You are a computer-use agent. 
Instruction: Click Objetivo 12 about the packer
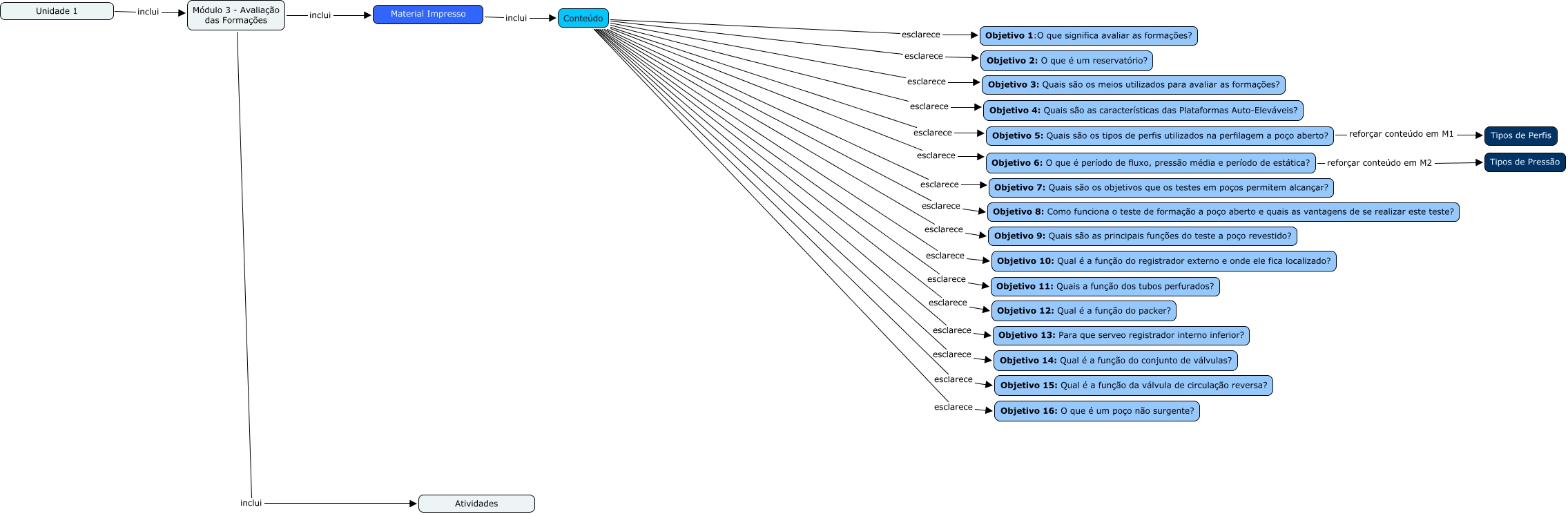tap(1083, 311)
